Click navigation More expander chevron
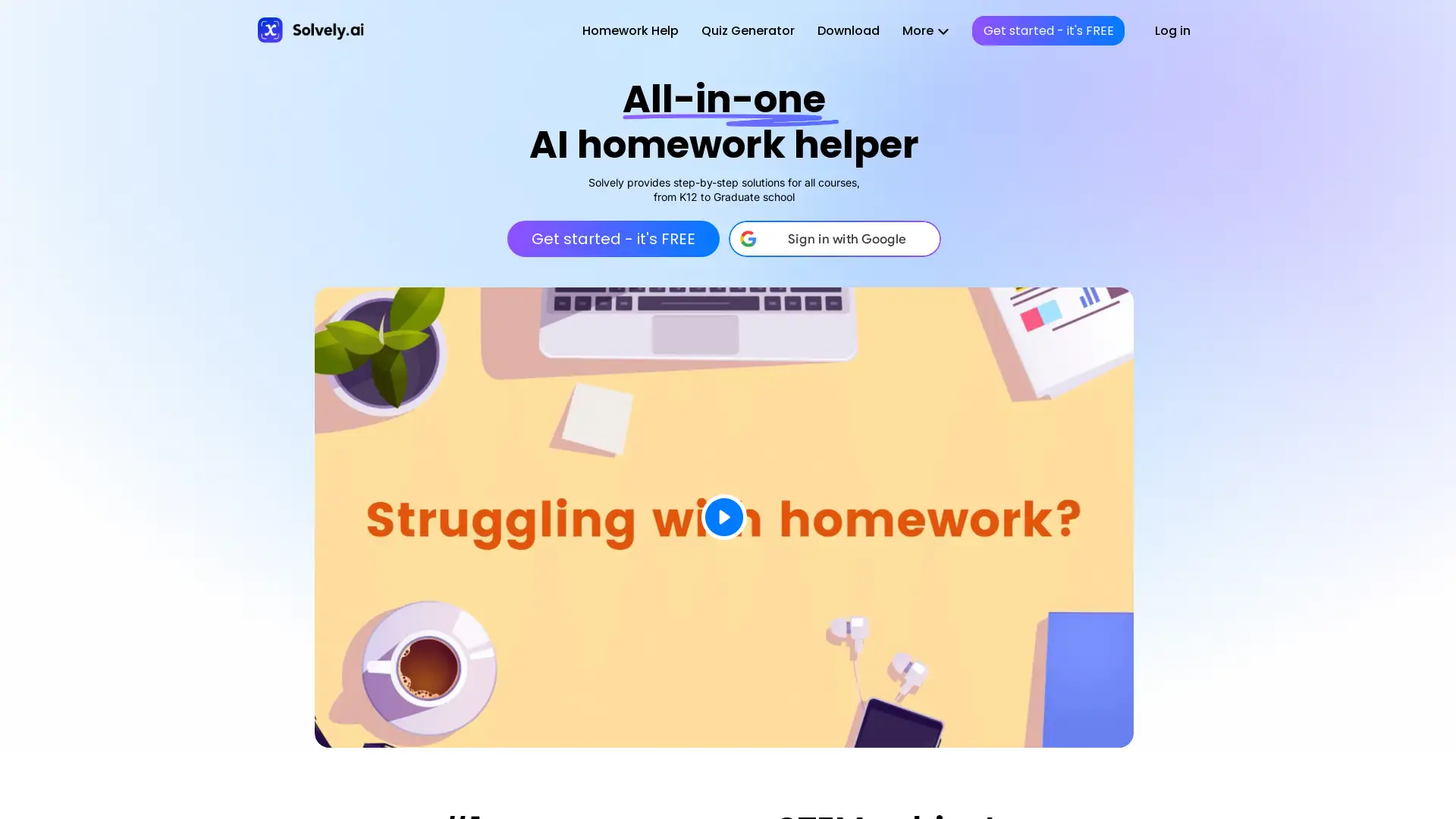The height and width of the screenshot is (819, 1456). pyautogui.click(x=942, y=31)
